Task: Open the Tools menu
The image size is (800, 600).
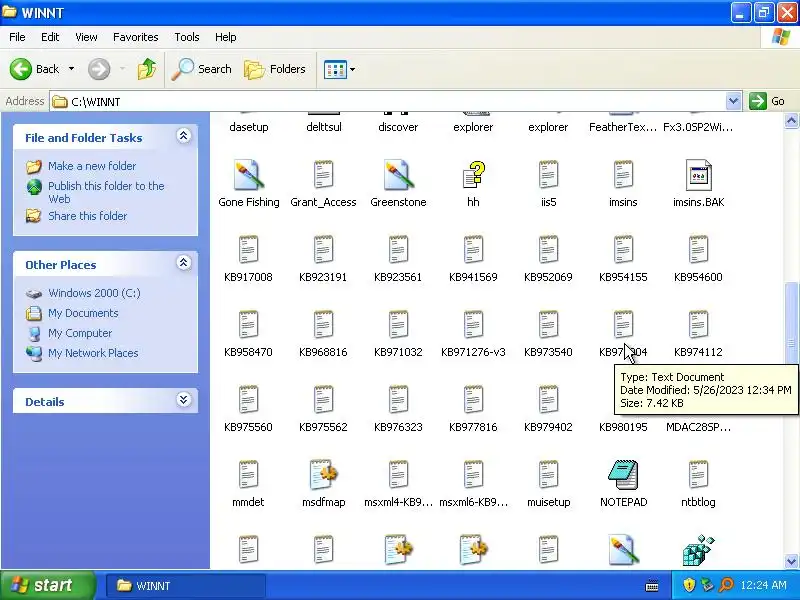Action: pos(187,37)
